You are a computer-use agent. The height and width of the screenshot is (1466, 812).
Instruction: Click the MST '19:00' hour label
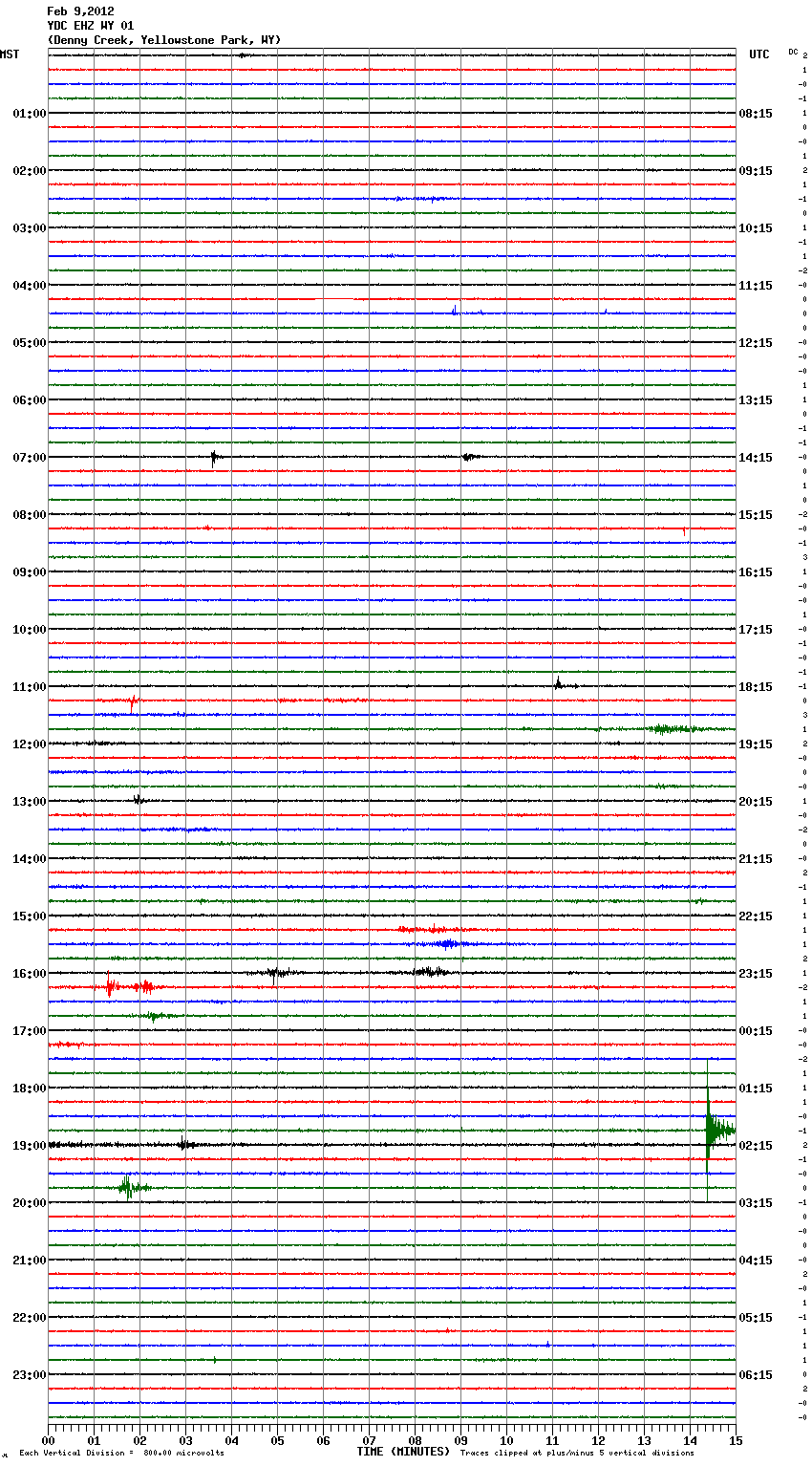pyautogui.click(x=29, y=1146)
